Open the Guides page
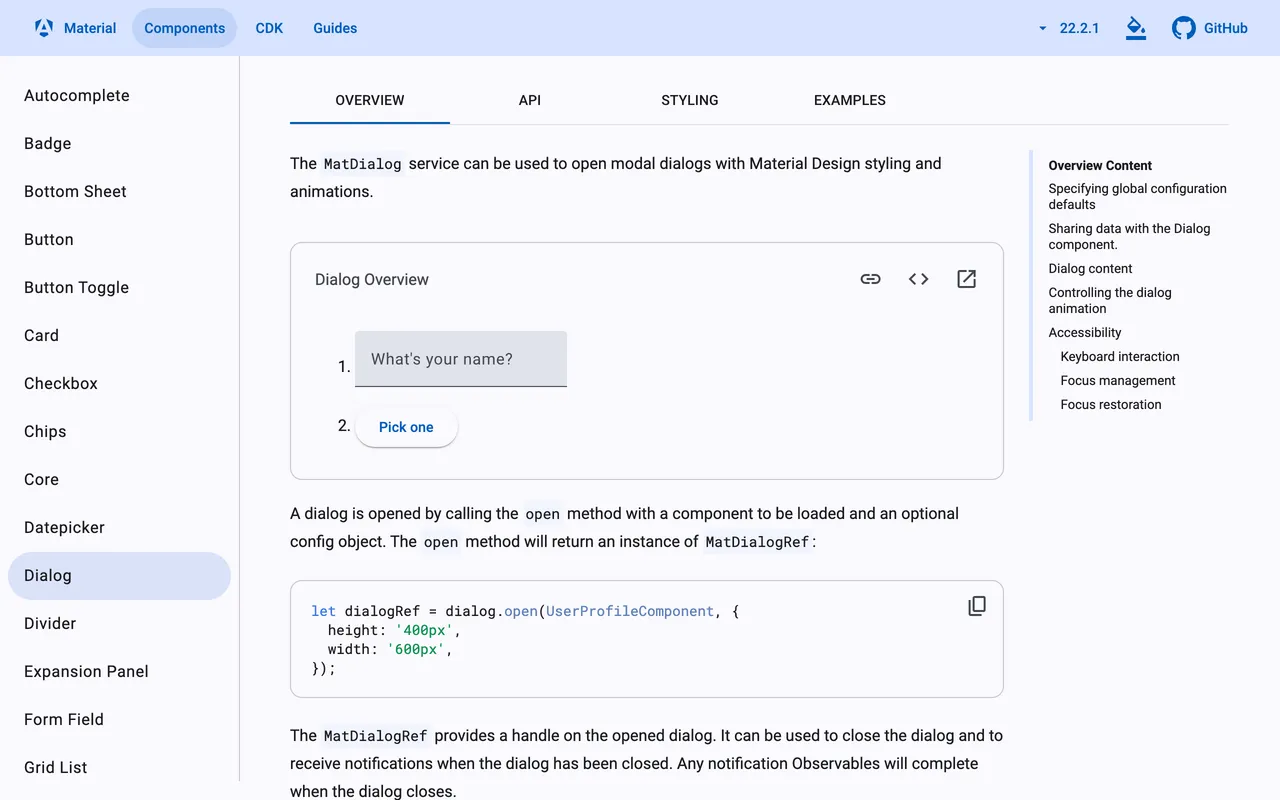The width and height of the screenshot is (1280, 800). (335, 28)
